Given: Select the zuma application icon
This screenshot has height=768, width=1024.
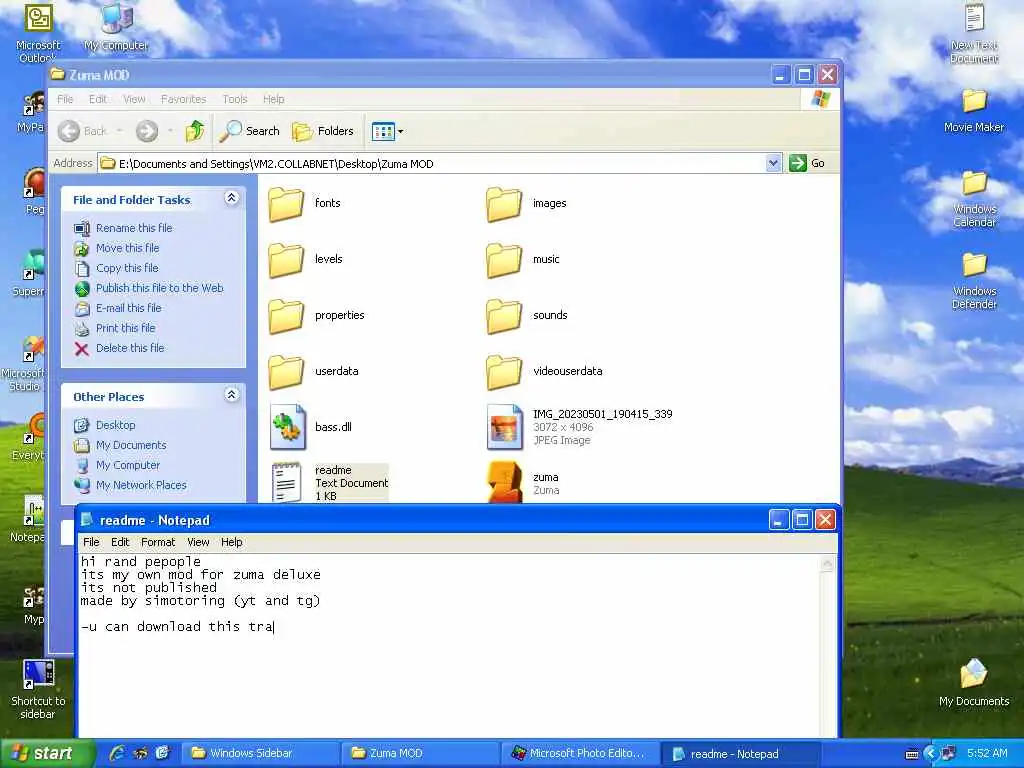Looking at the screenshot, I should coord(505,482).
